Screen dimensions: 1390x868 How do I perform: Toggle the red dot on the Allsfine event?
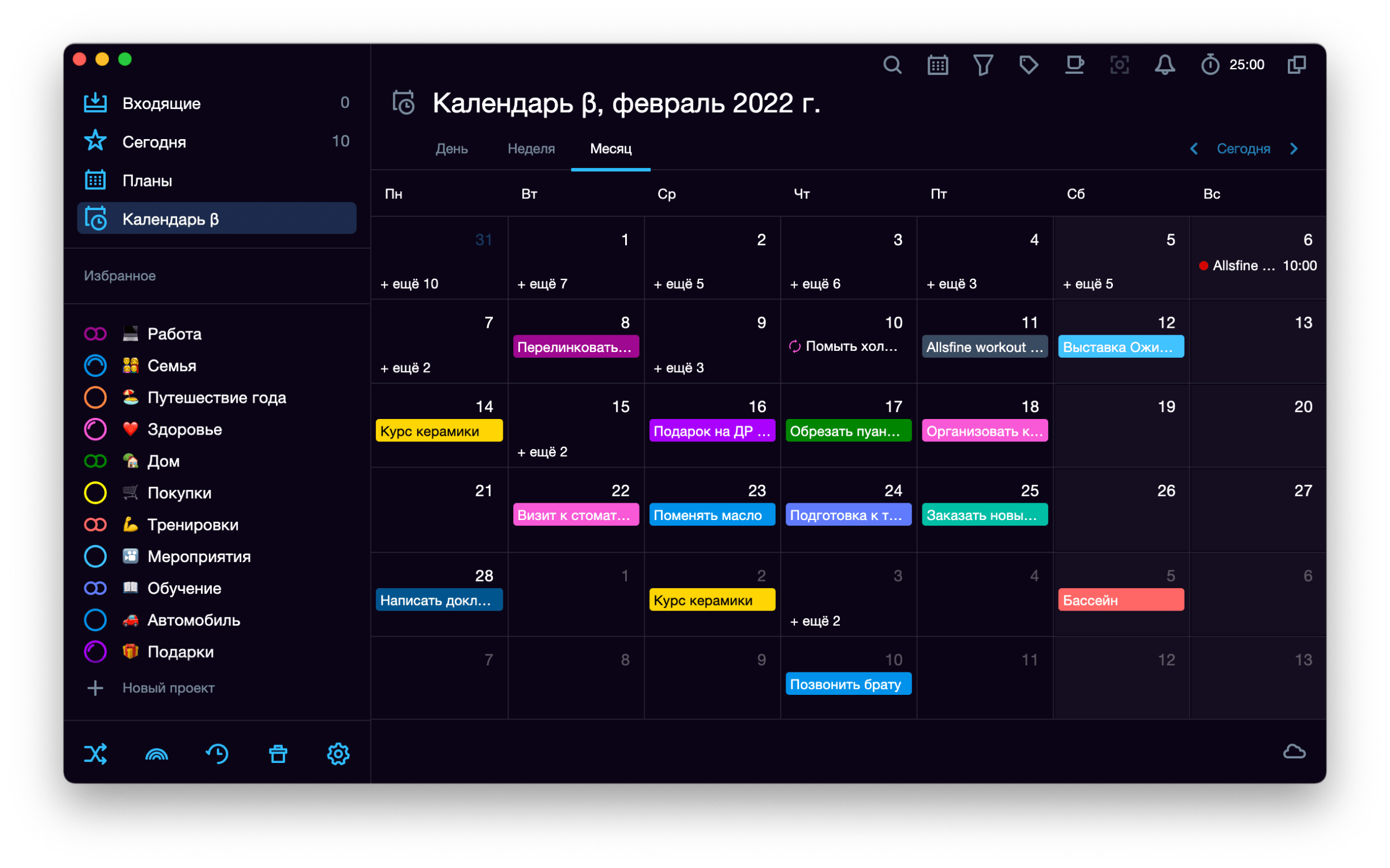(1205, 265)
